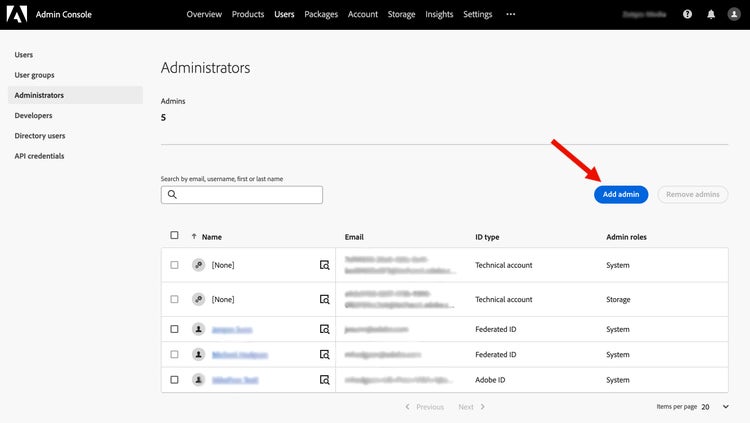750x423 pixels.
Task: Click view details icon for Adobe ID row
Action: [x=324, y=380]
